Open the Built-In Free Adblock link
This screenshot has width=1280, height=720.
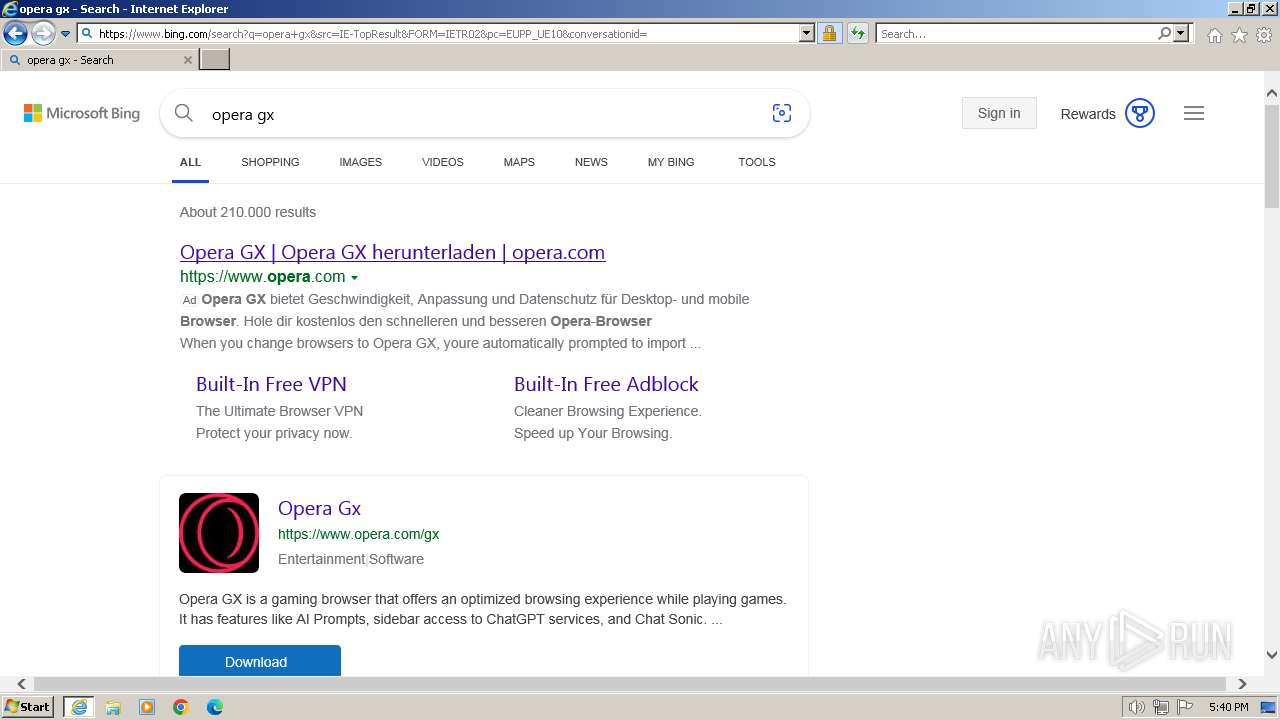[606, 384]
